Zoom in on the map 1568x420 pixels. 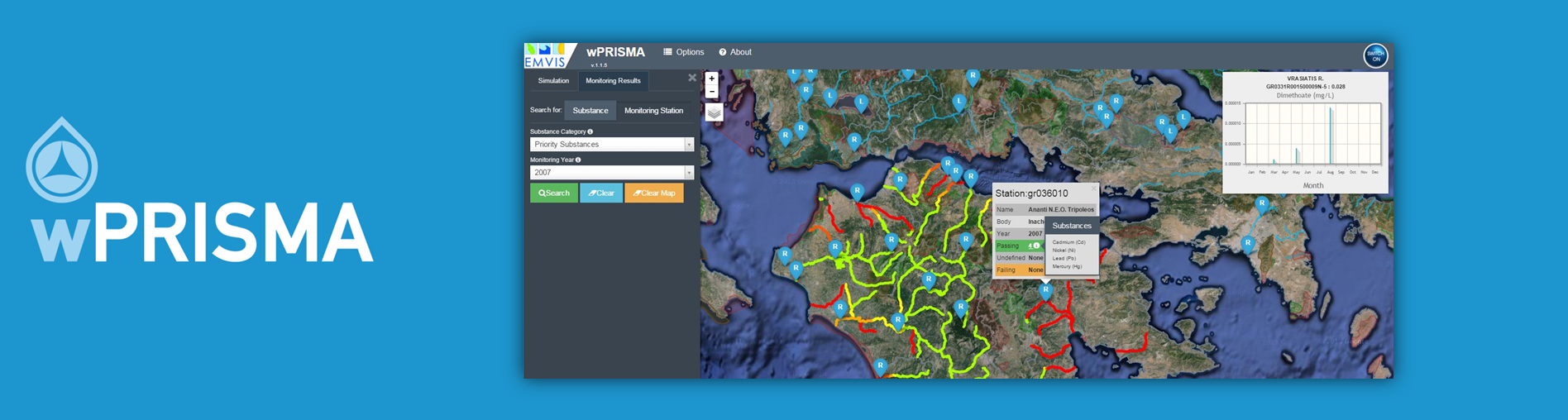point(711,79)
